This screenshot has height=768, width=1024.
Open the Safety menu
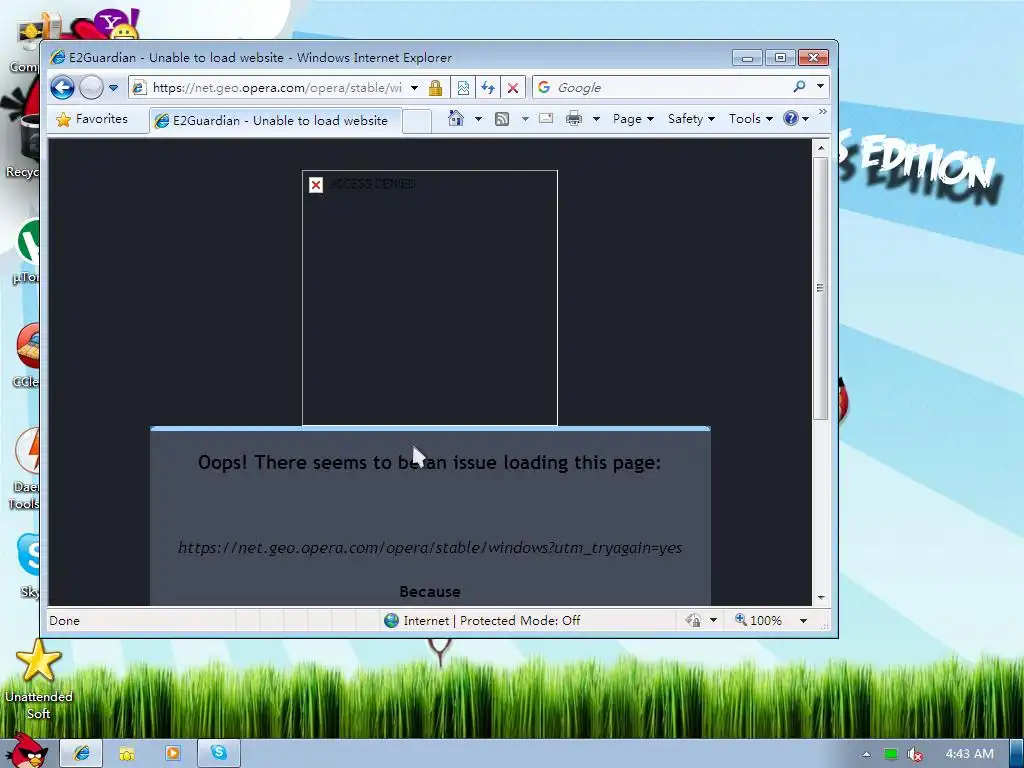tap(691, 119)
